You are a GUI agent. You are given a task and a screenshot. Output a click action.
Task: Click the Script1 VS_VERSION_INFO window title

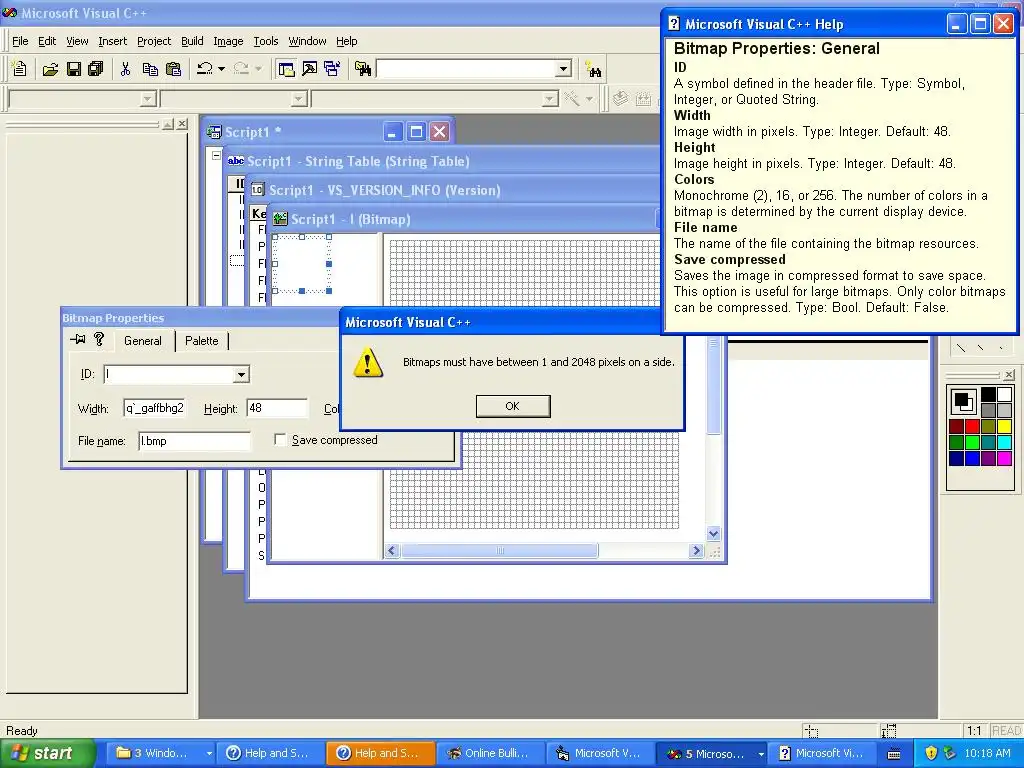point(385,190)
